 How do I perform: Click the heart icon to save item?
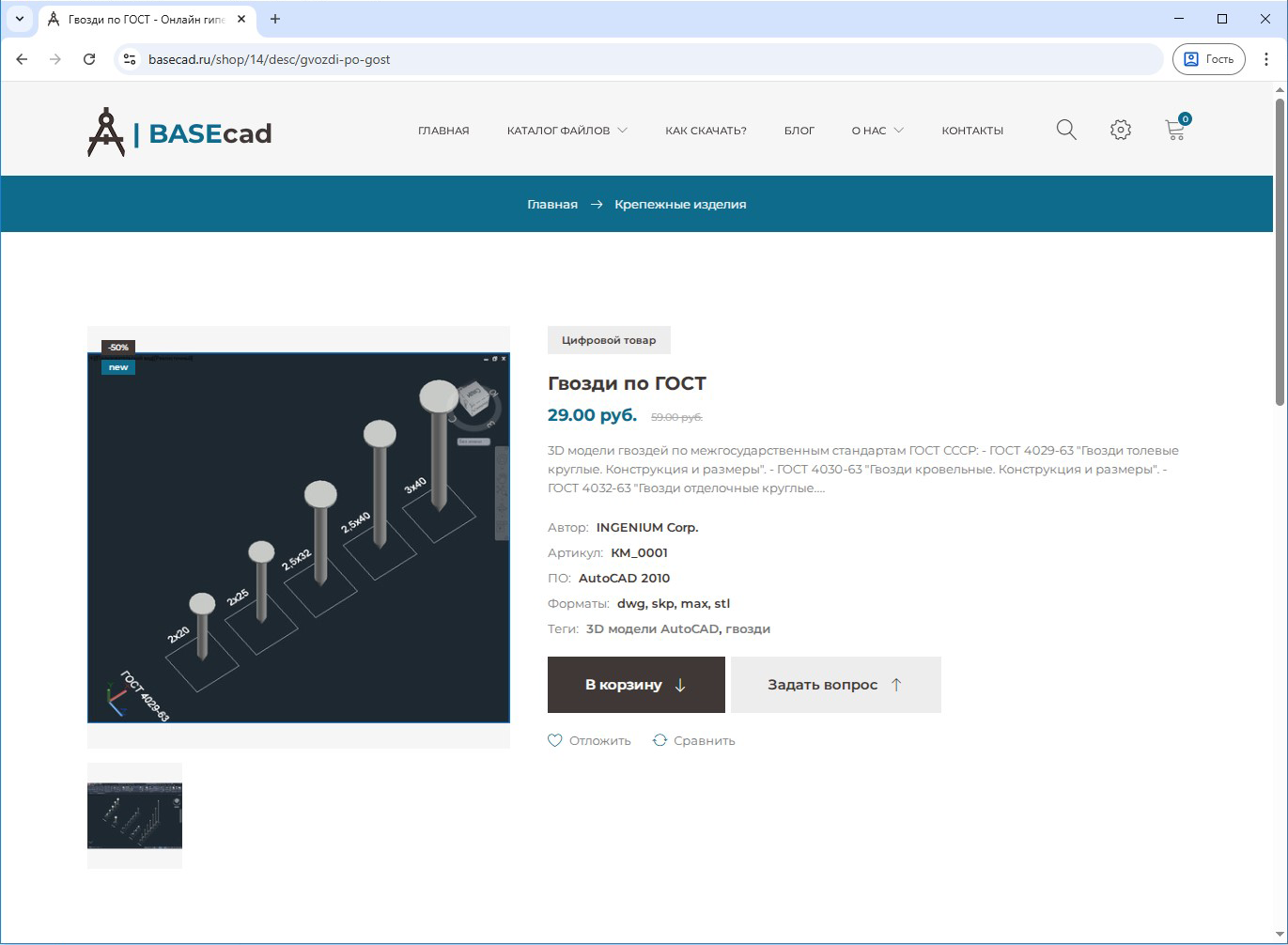[555, 740]
